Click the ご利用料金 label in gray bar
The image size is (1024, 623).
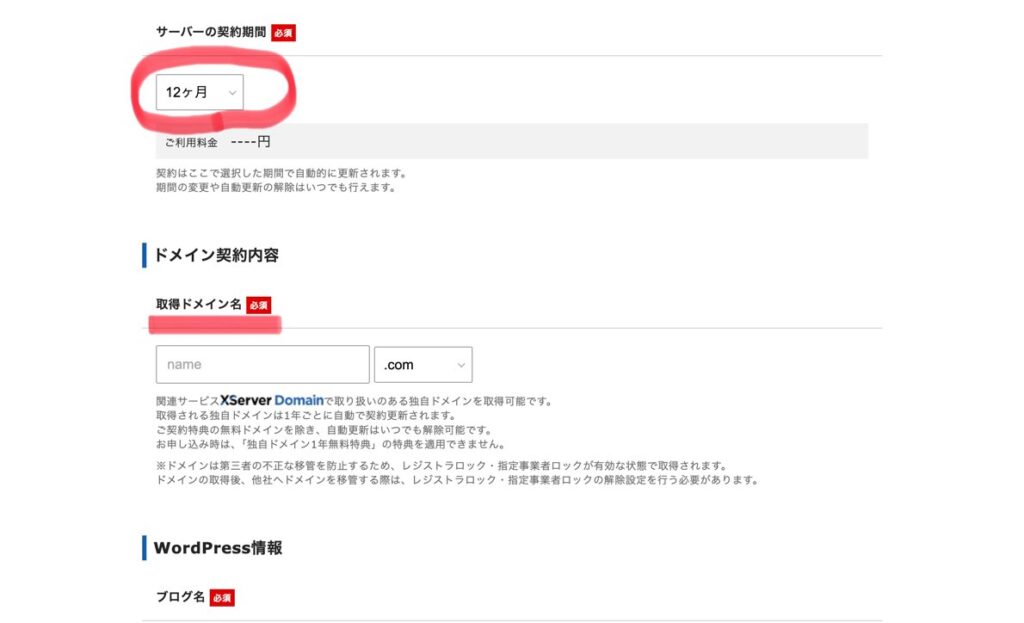coord(191,142)
